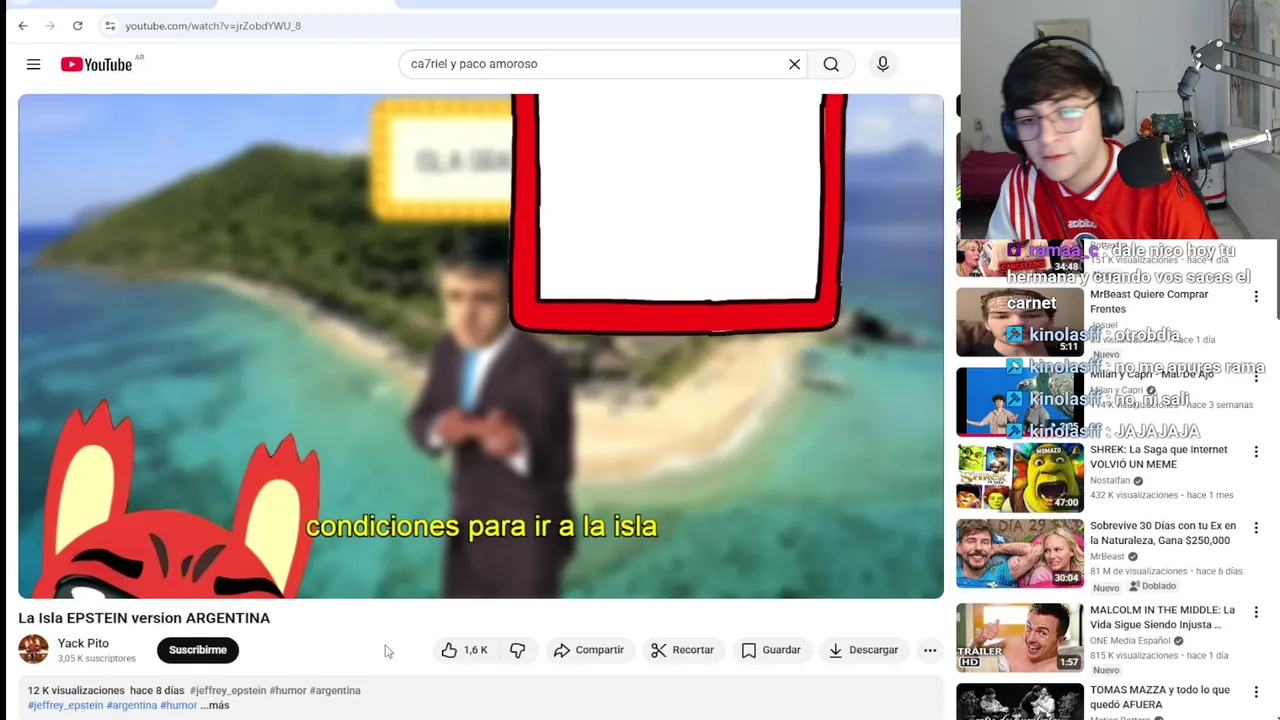Reload the page with the refresh icon
Image resolution: width=1280 pixels, height=720 pixels.
(78, 26)
